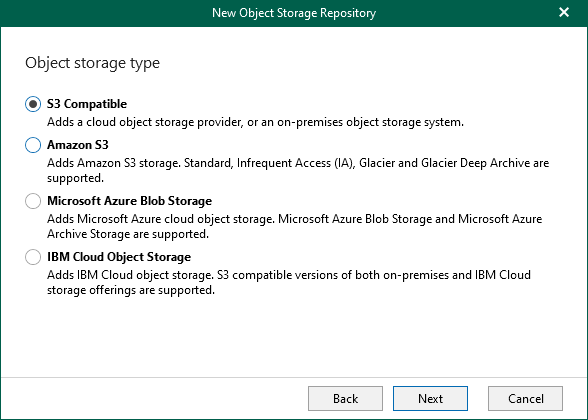Viewport: 588px width, 420px height.
Task: Choose the Amazon S3 radio option
Action: pos(33,145)
